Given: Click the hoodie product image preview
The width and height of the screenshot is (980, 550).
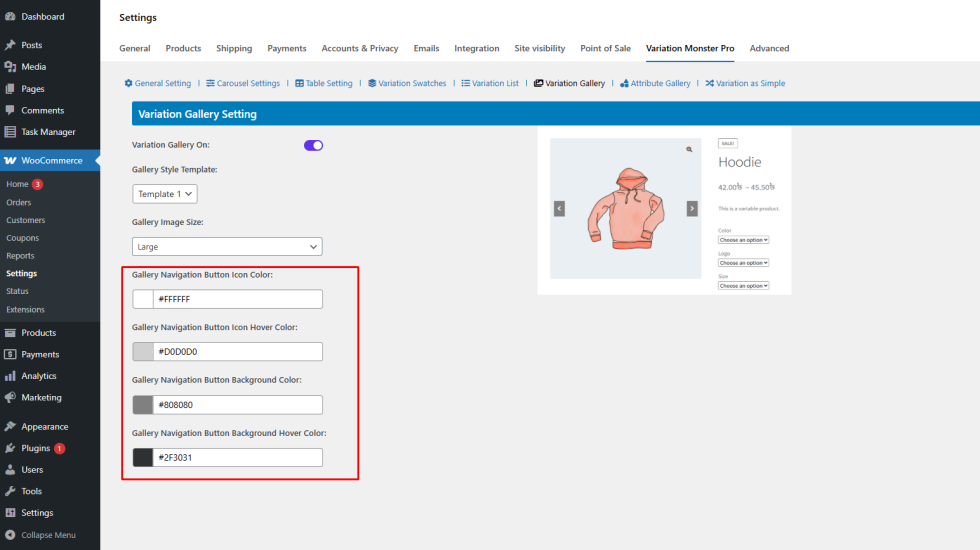Looking at the screenshot, I should [626, 209].
